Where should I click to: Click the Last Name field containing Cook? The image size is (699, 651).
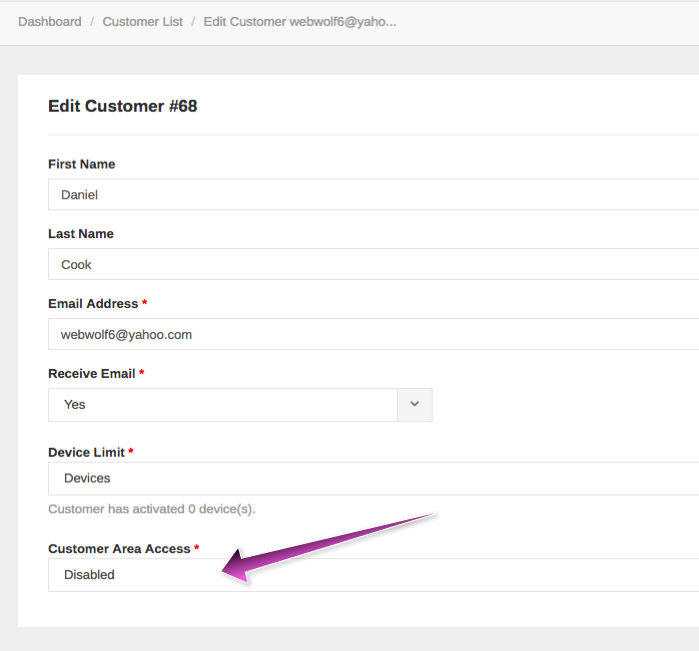374,264
